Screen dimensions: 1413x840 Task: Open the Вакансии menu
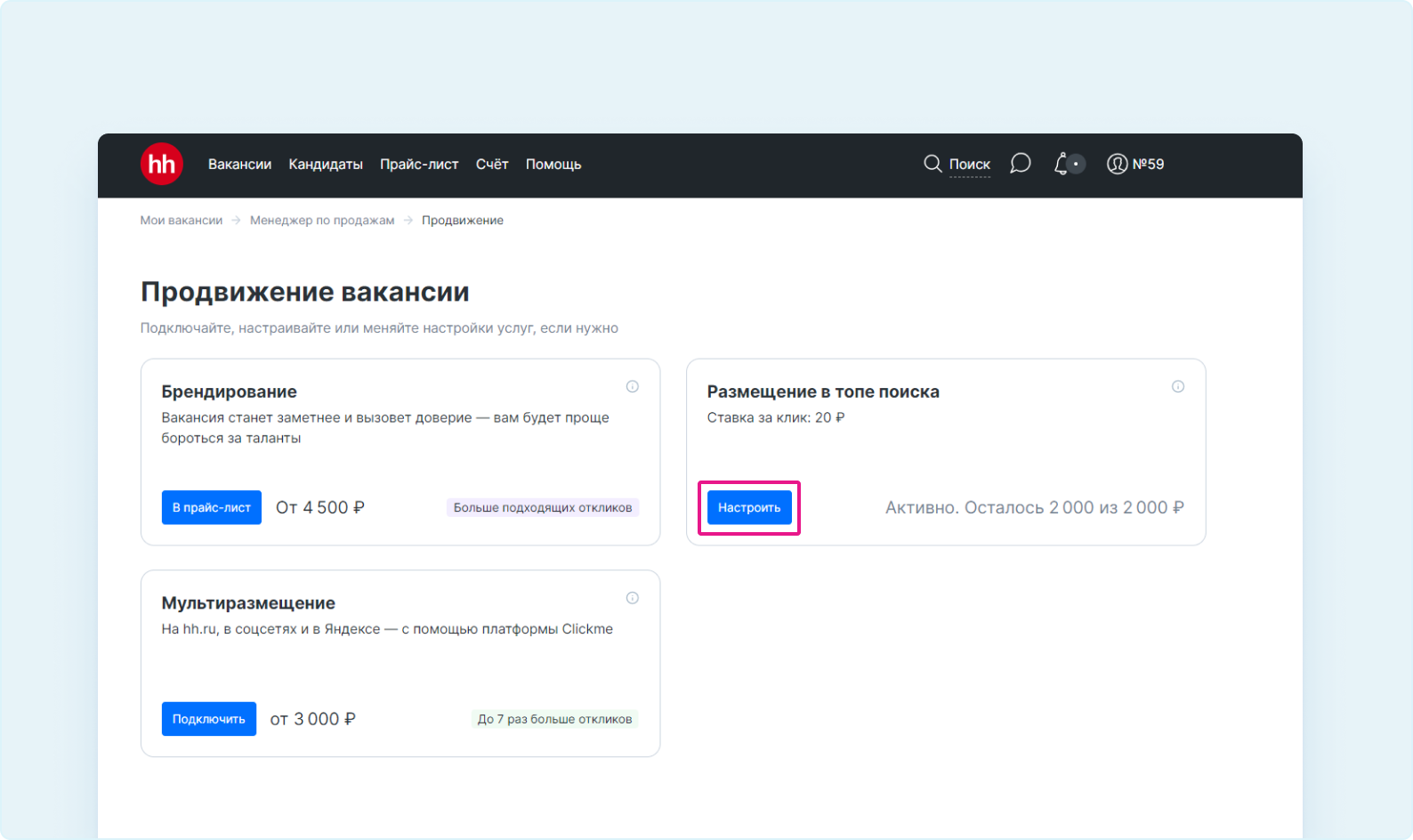point(239,165)
